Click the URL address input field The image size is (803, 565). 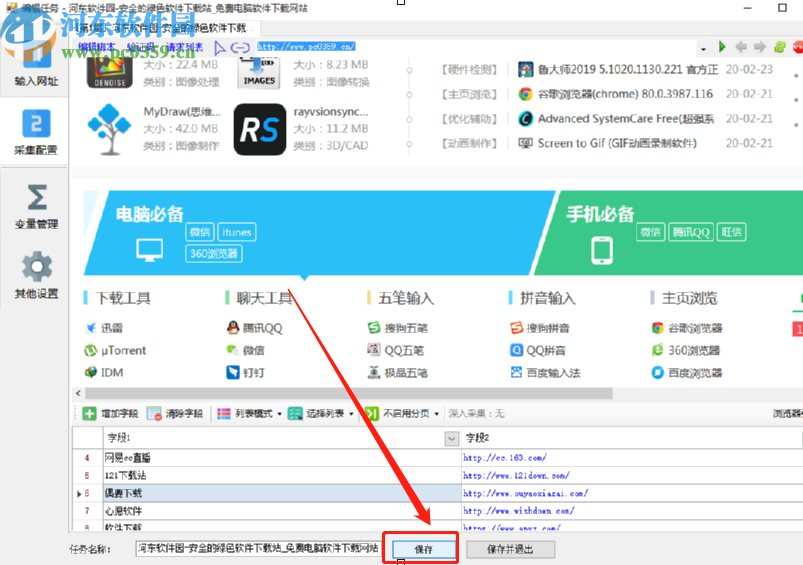476,47
